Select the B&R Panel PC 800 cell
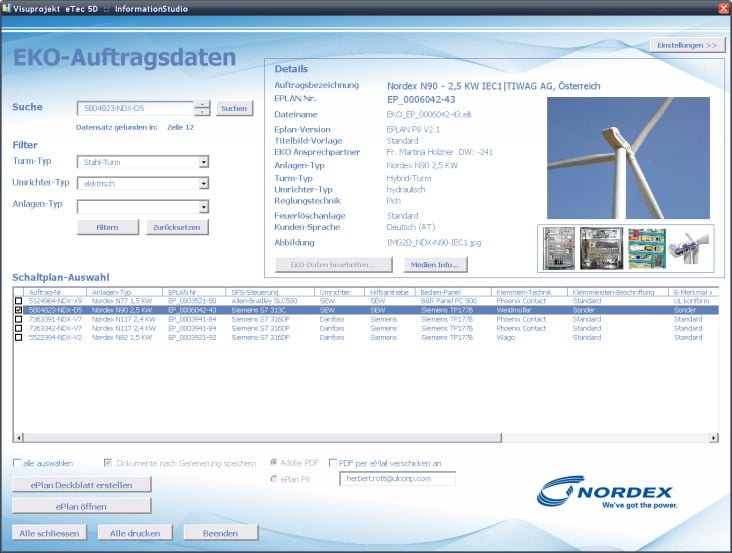Viewport: 732px width, 553px height. click(449, 301)
